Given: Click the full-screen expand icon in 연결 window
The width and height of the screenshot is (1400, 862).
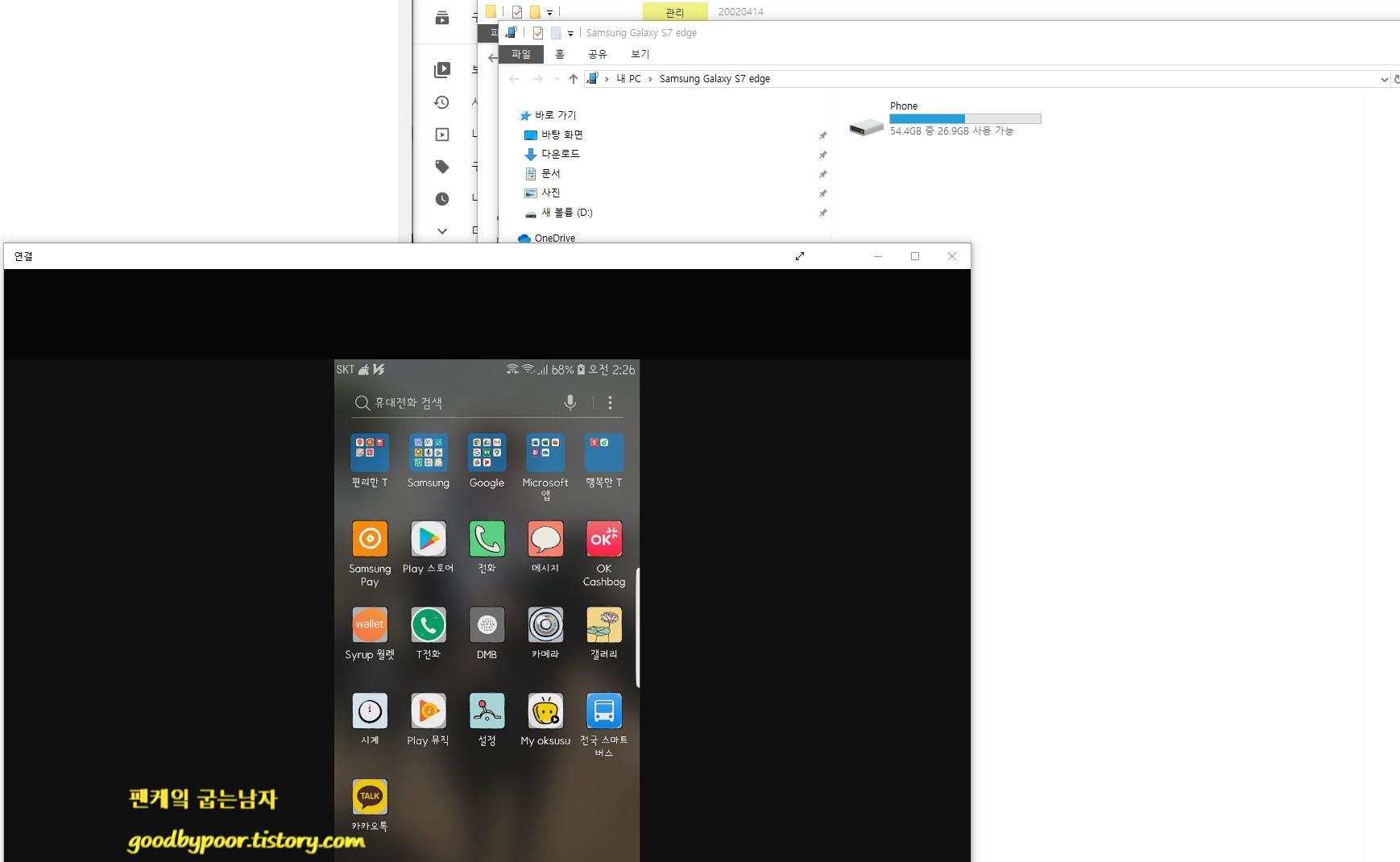Looking at the screenshot, I should point(800,256).
